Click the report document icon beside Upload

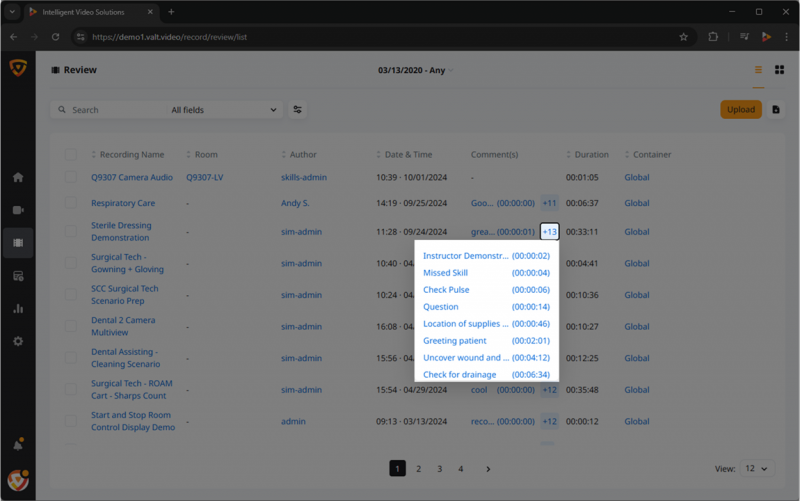(776, 110)
